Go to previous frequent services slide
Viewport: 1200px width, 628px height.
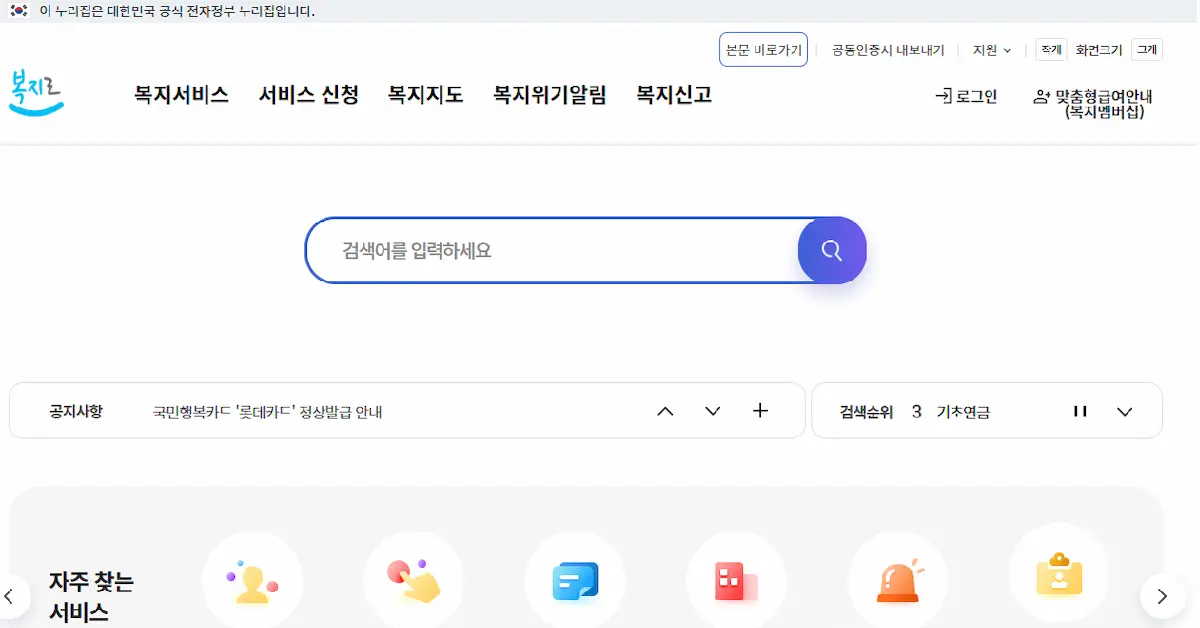pos(10,596)
